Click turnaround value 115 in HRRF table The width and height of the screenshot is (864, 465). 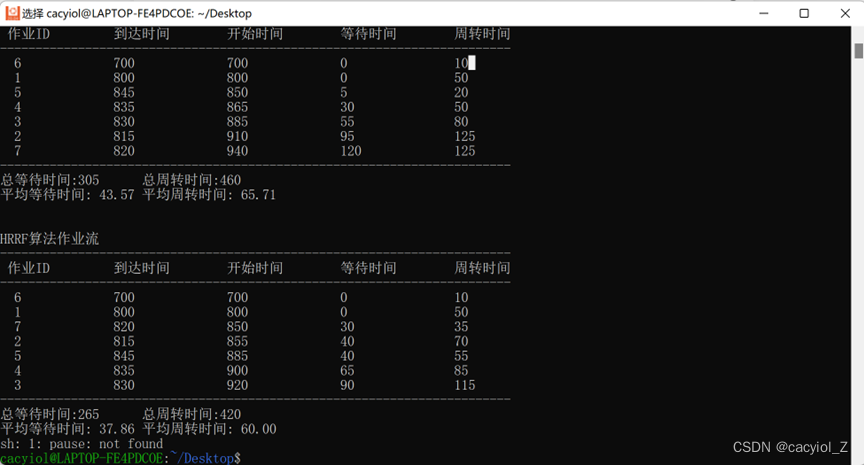click(x=465, y=385)
